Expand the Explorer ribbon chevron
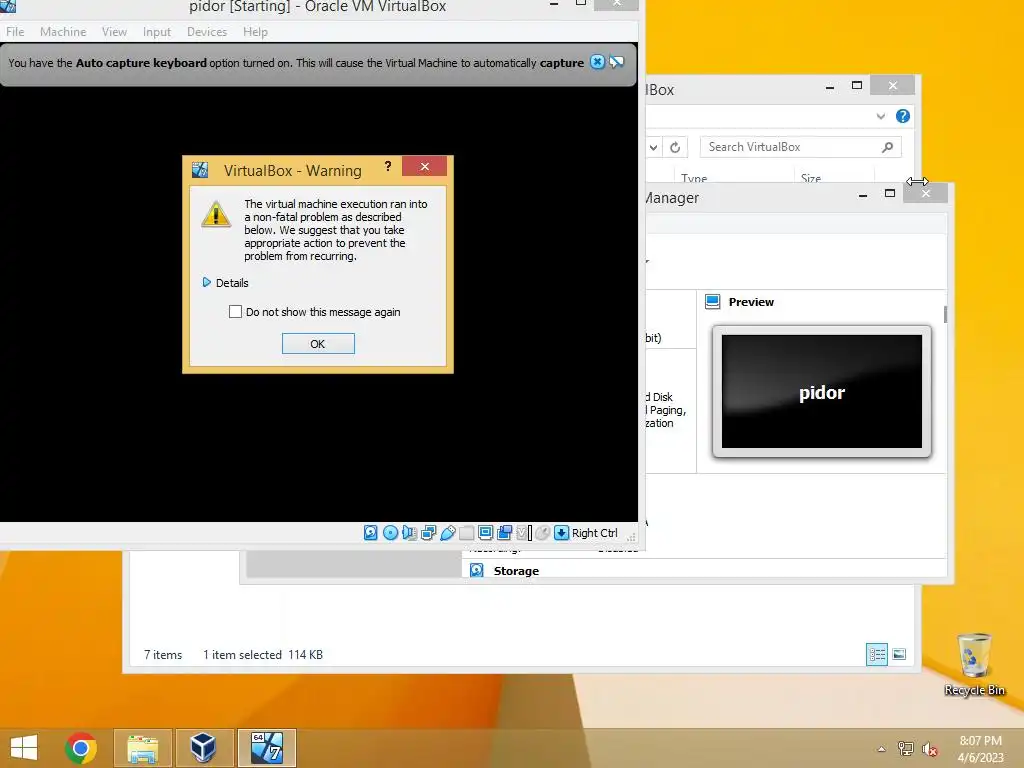 tap(880, 116)
